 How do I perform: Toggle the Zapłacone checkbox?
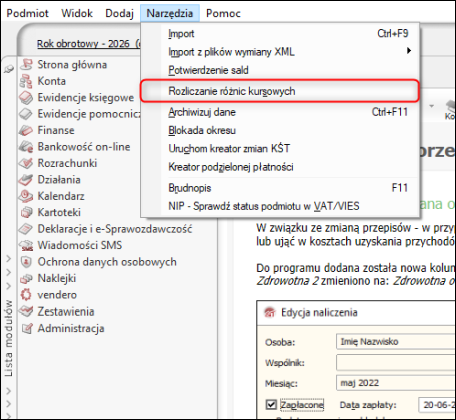coord(271,405)
